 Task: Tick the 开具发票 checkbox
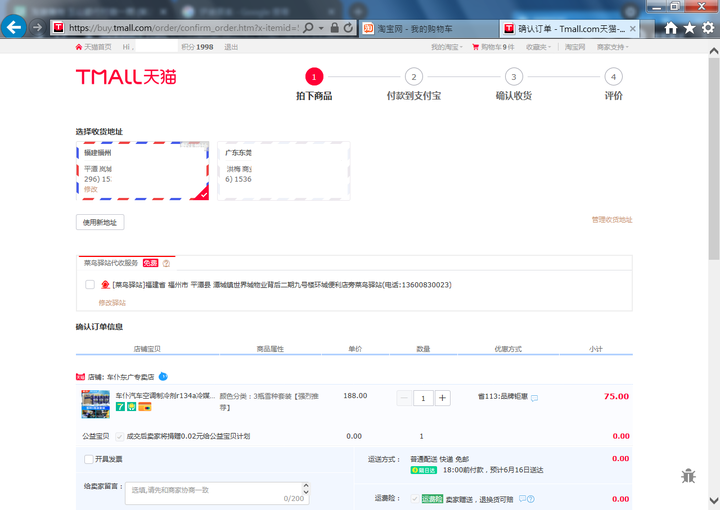89,459
